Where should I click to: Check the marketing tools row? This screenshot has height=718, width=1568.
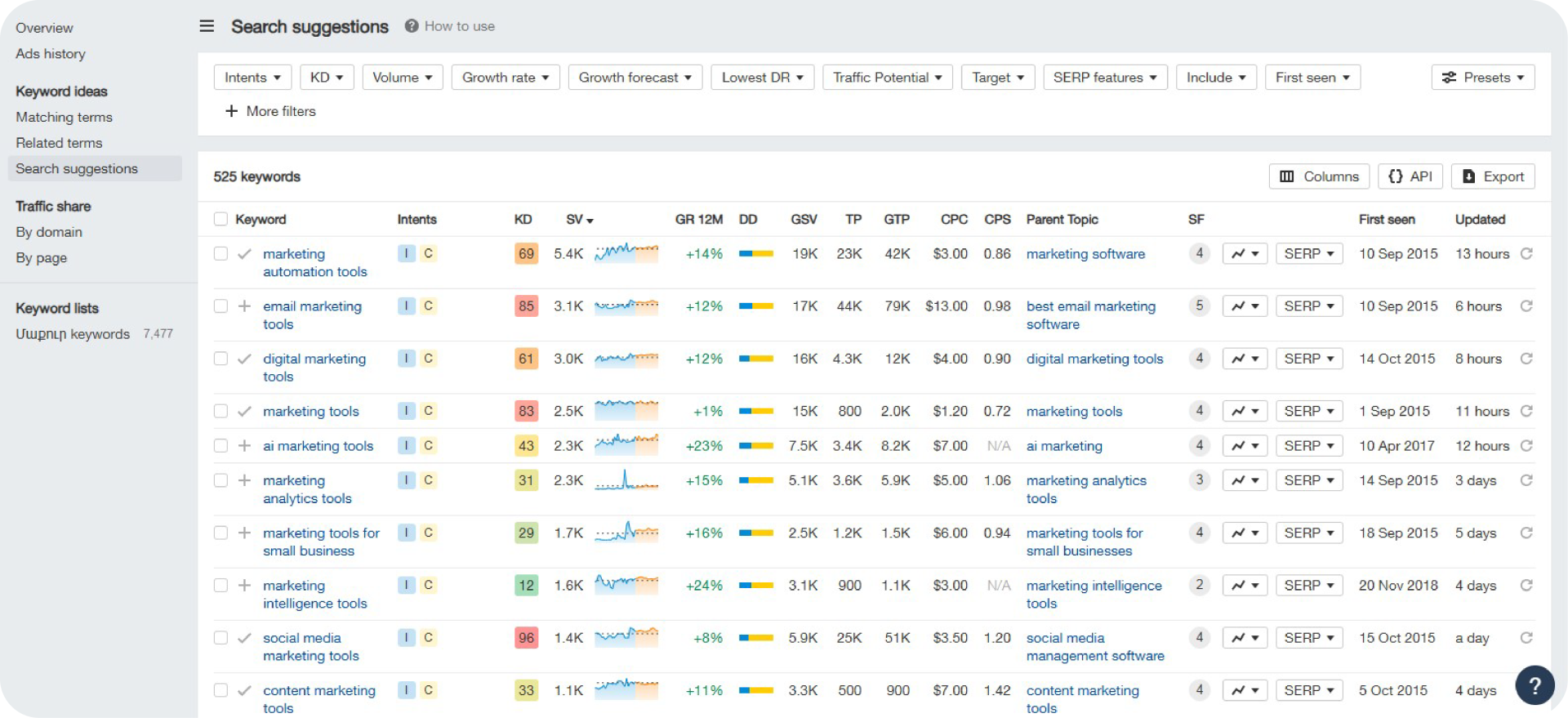tap(220, 411)
